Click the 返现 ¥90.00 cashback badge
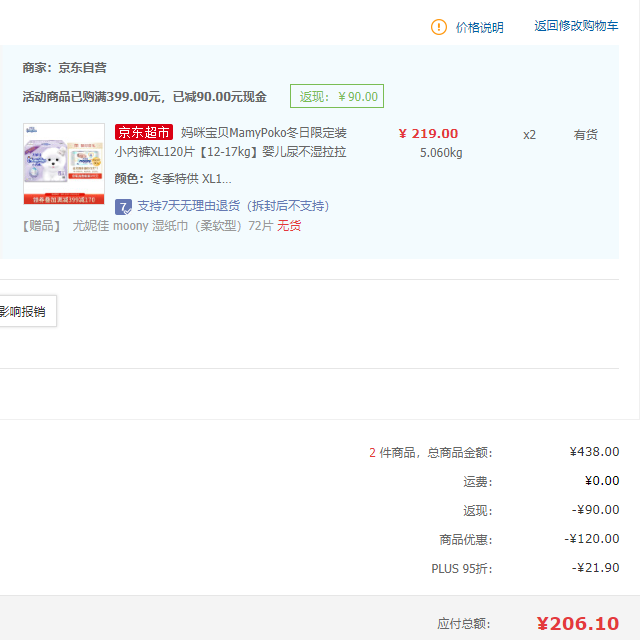Viewport: 643px width, 640px height. coord(337,96)
